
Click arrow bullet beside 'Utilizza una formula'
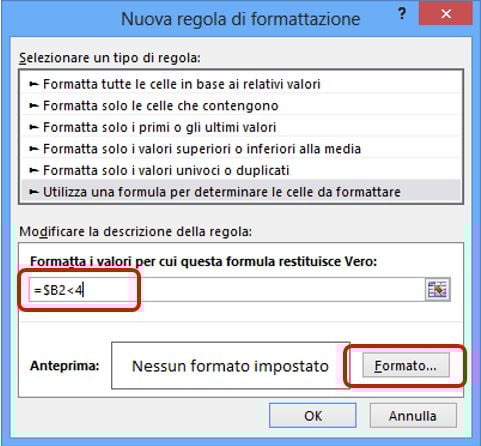click(34, 192)
